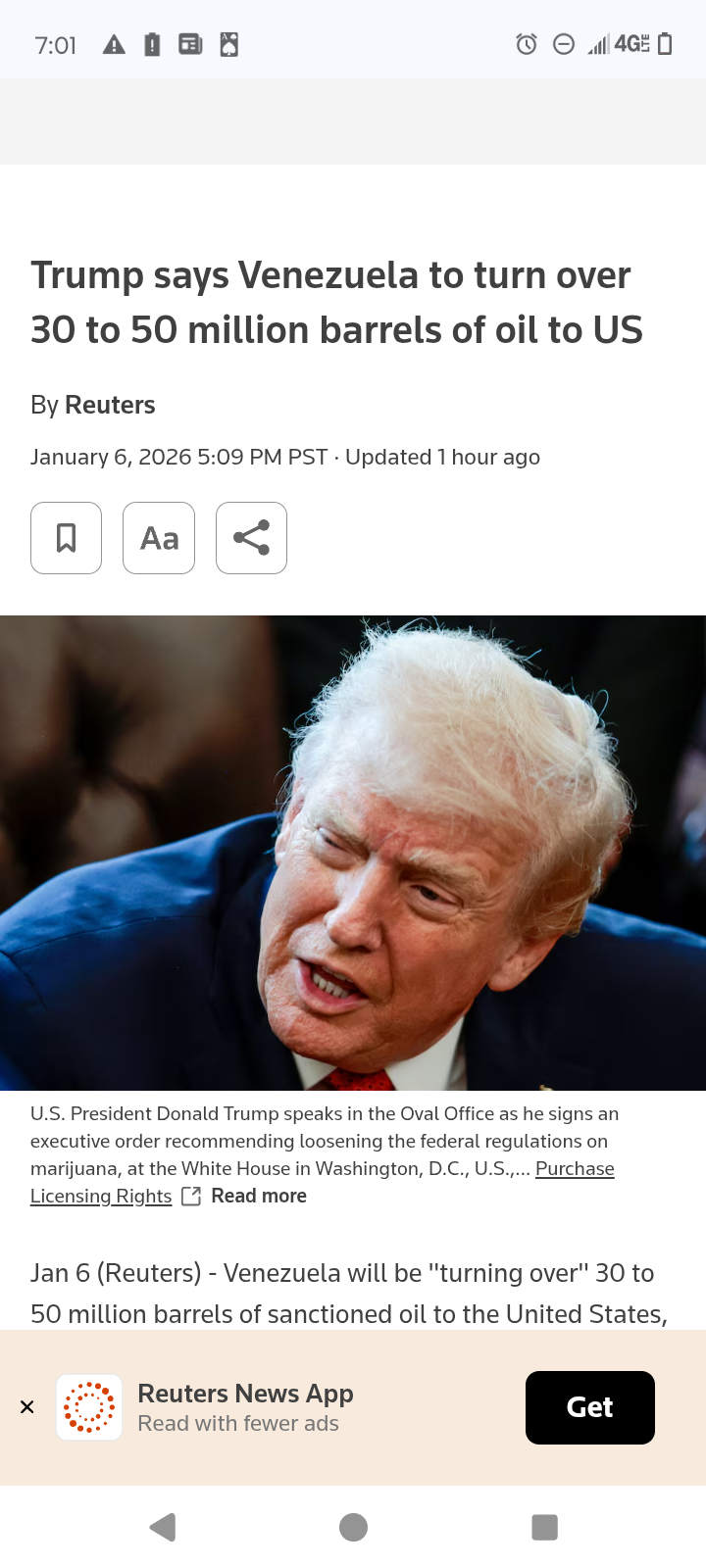Tap the news app notification icon

[x=190, y=44]
